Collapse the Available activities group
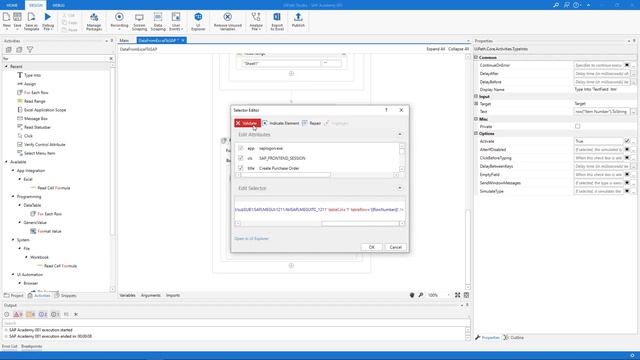 [x=6, y=162]
